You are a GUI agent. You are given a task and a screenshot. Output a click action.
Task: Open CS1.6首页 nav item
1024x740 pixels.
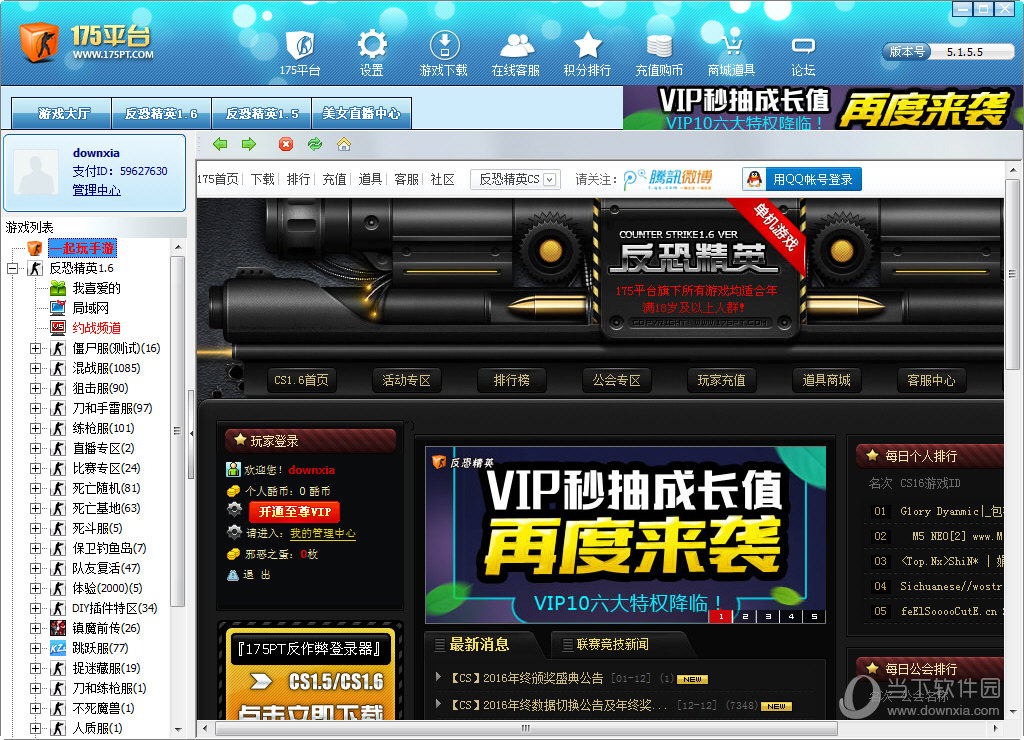(302, 380)
